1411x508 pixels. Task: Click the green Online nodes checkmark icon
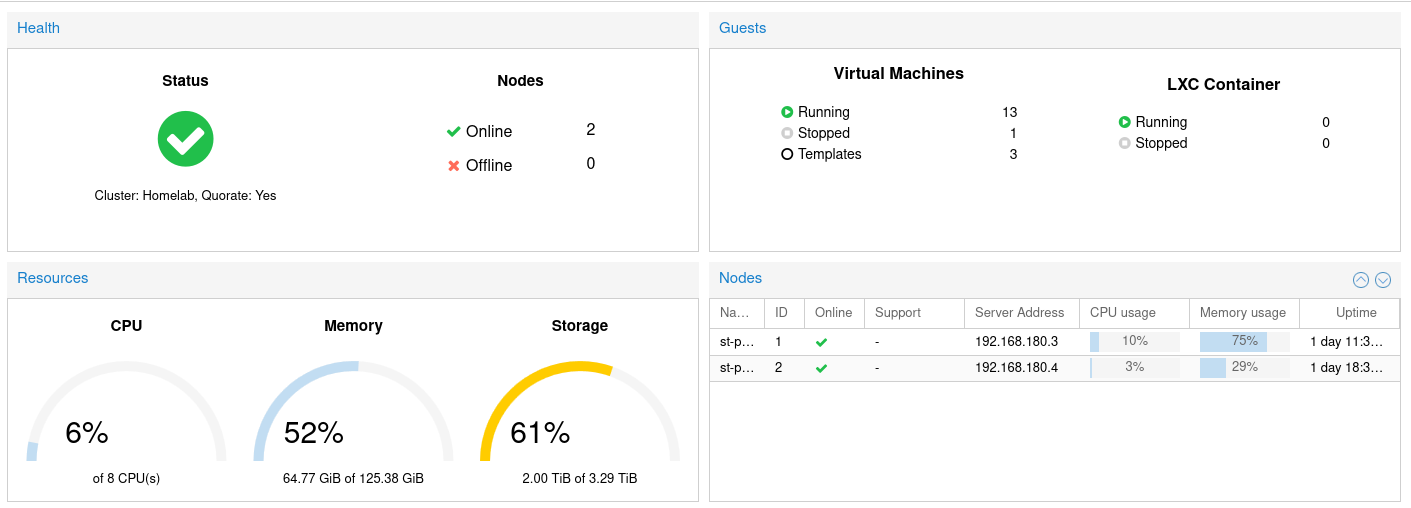click(x=454, y=132)
